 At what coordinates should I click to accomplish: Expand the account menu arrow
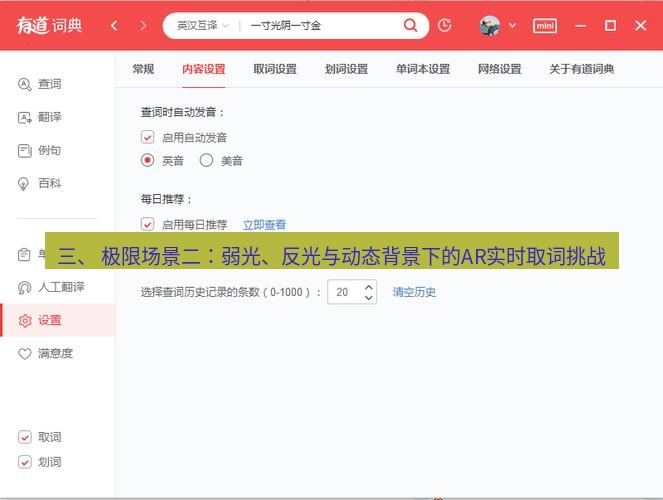coord(512,25)
